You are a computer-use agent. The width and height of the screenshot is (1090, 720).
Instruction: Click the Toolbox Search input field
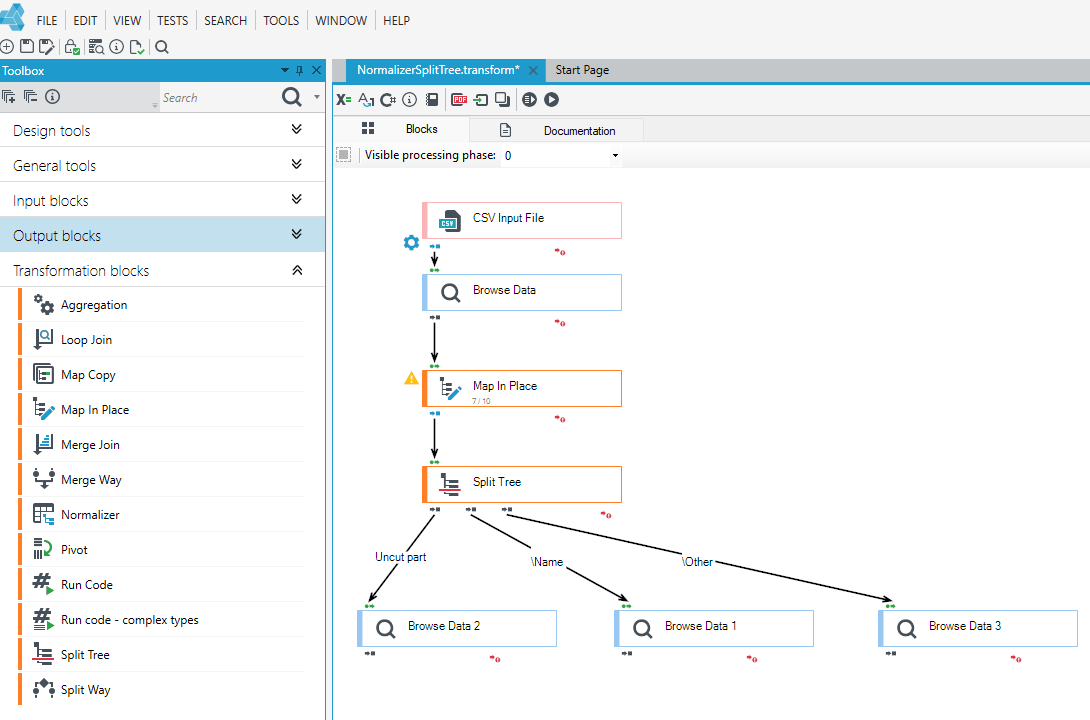[x=220, y=97]
